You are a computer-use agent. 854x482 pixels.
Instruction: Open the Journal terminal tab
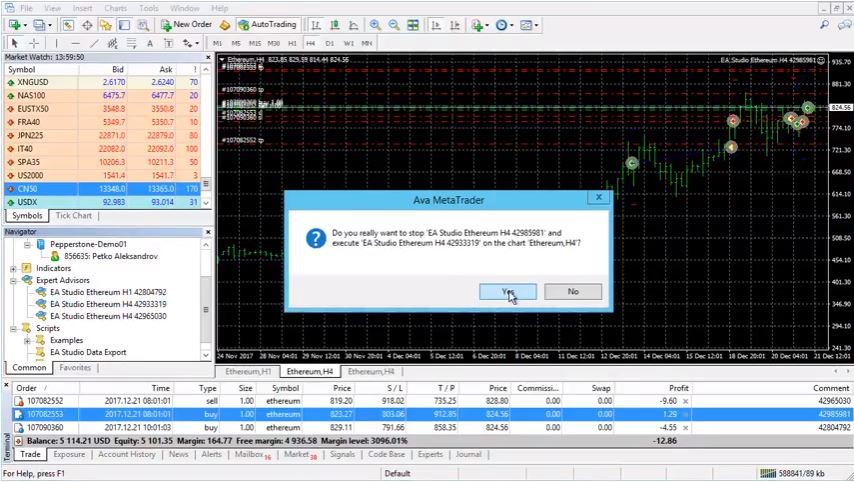pyautogui.click(x=468, y=454)
